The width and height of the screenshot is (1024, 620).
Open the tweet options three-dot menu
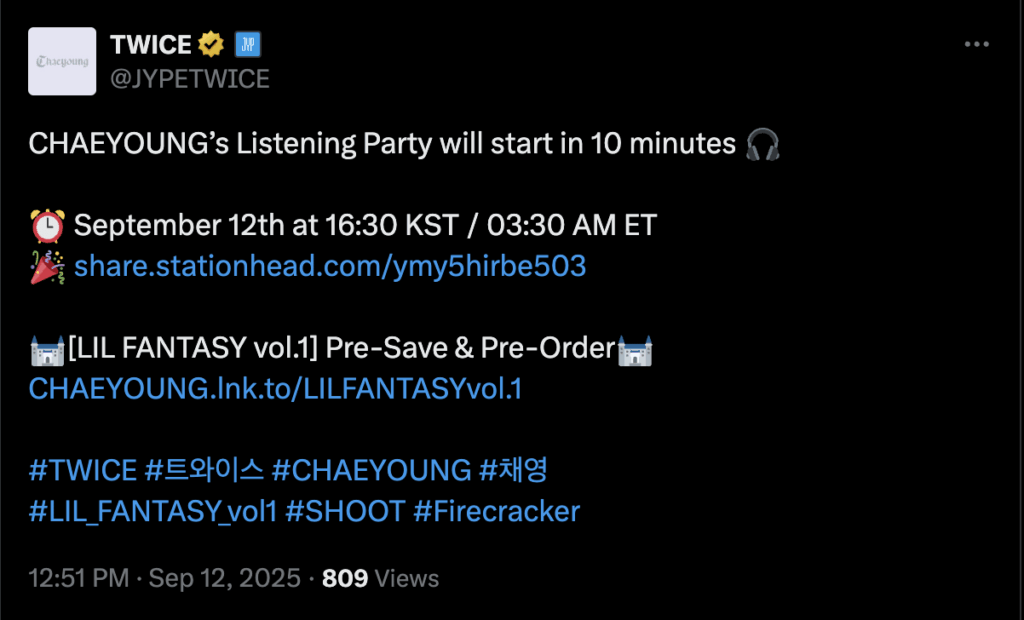coord(977,43)
